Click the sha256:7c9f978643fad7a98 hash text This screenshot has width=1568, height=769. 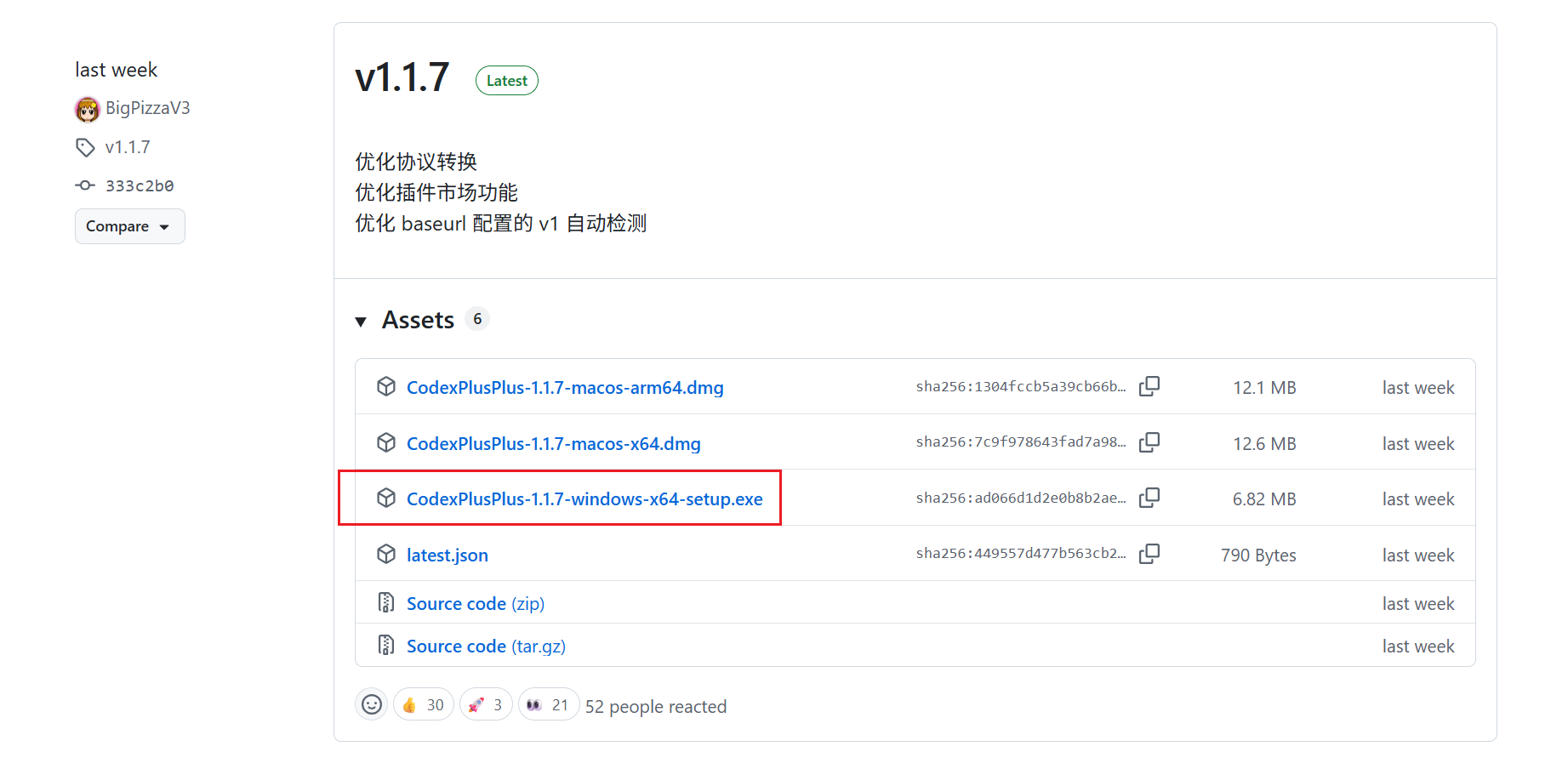pyautogui.click(x=1021, y=441)
